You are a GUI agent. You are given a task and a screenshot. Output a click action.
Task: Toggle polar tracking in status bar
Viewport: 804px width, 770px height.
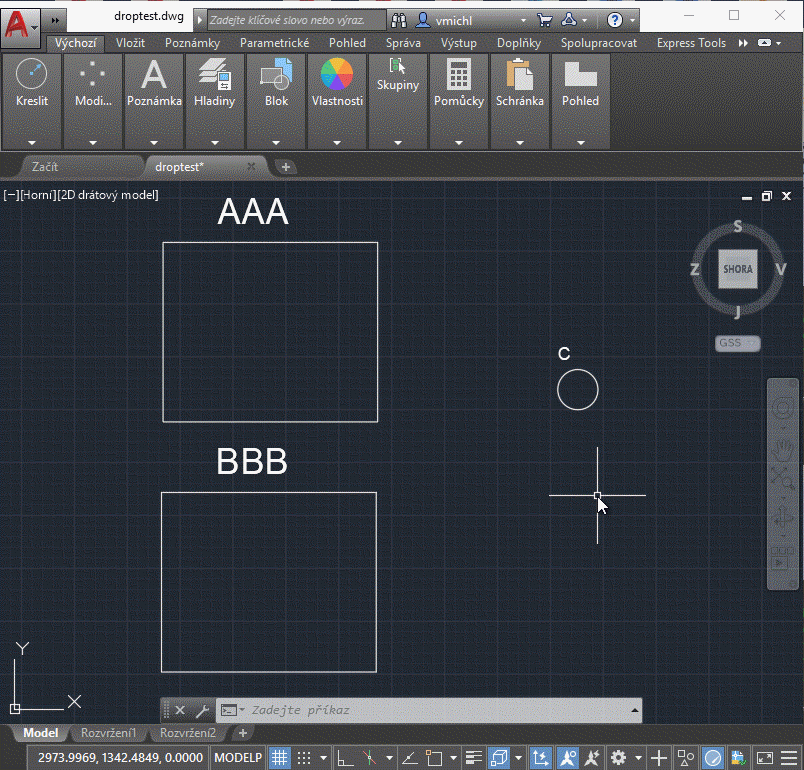370,758
